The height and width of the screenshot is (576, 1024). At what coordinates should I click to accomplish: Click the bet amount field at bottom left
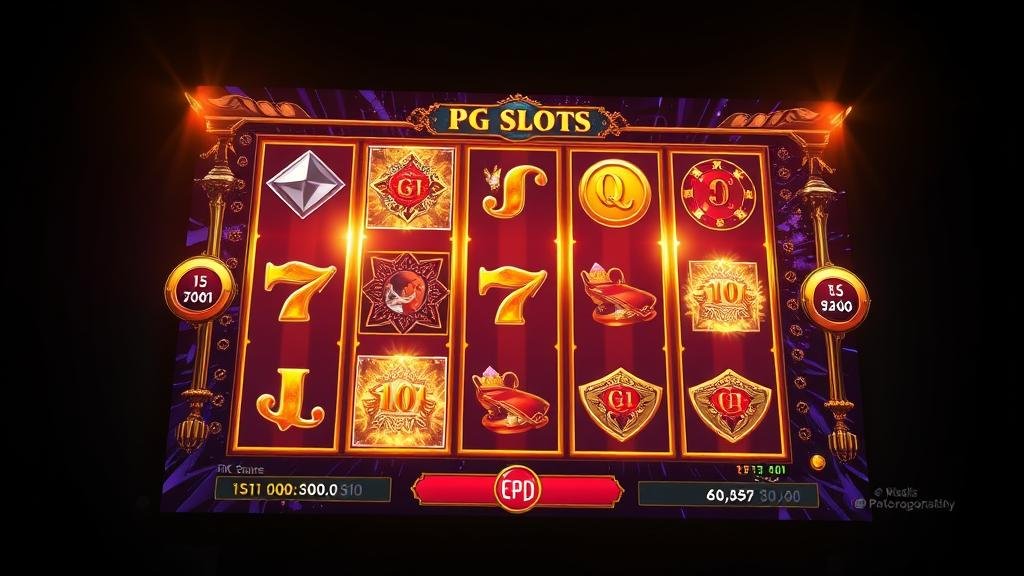(x=303, y=489)
